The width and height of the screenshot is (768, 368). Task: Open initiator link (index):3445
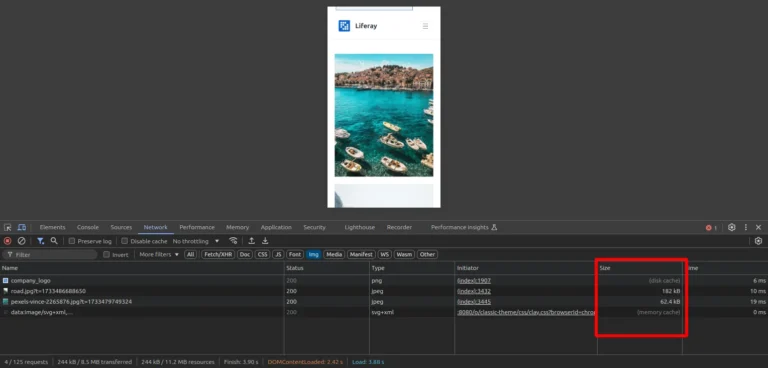(474, 302)
